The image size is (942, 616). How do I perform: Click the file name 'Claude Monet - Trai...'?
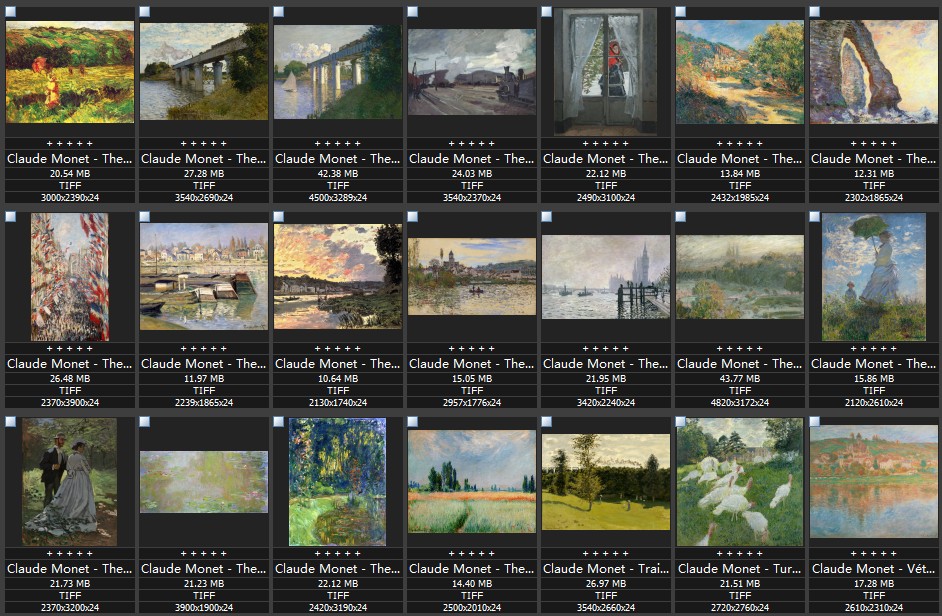tap(606, 569)
